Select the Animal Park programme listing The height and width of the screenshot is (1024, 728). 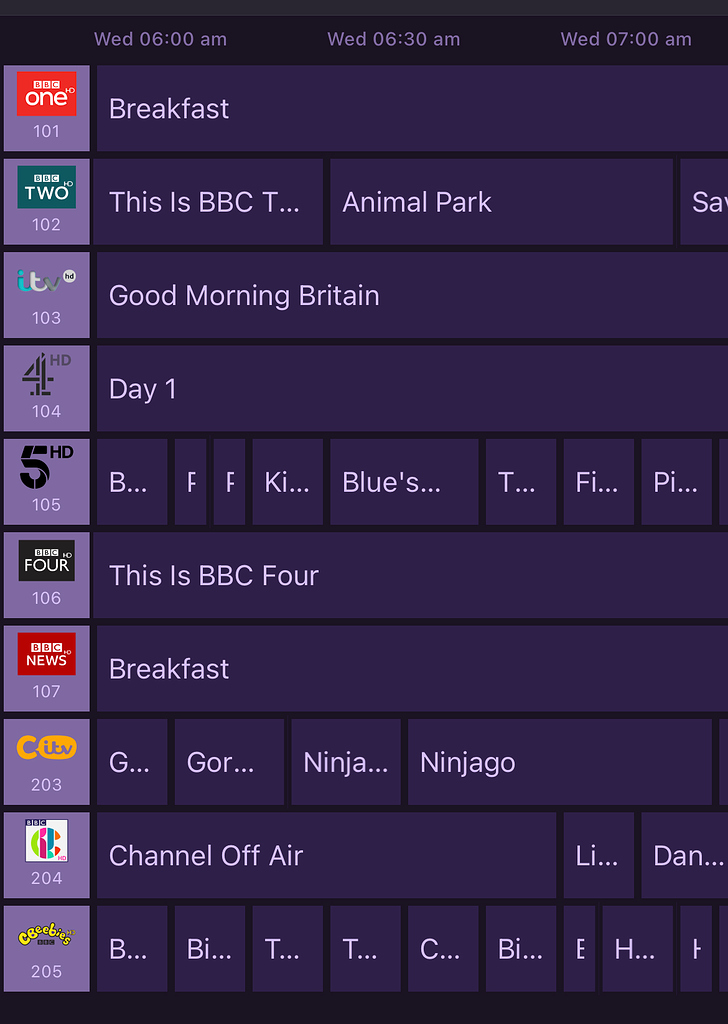[x=501, y=202]
